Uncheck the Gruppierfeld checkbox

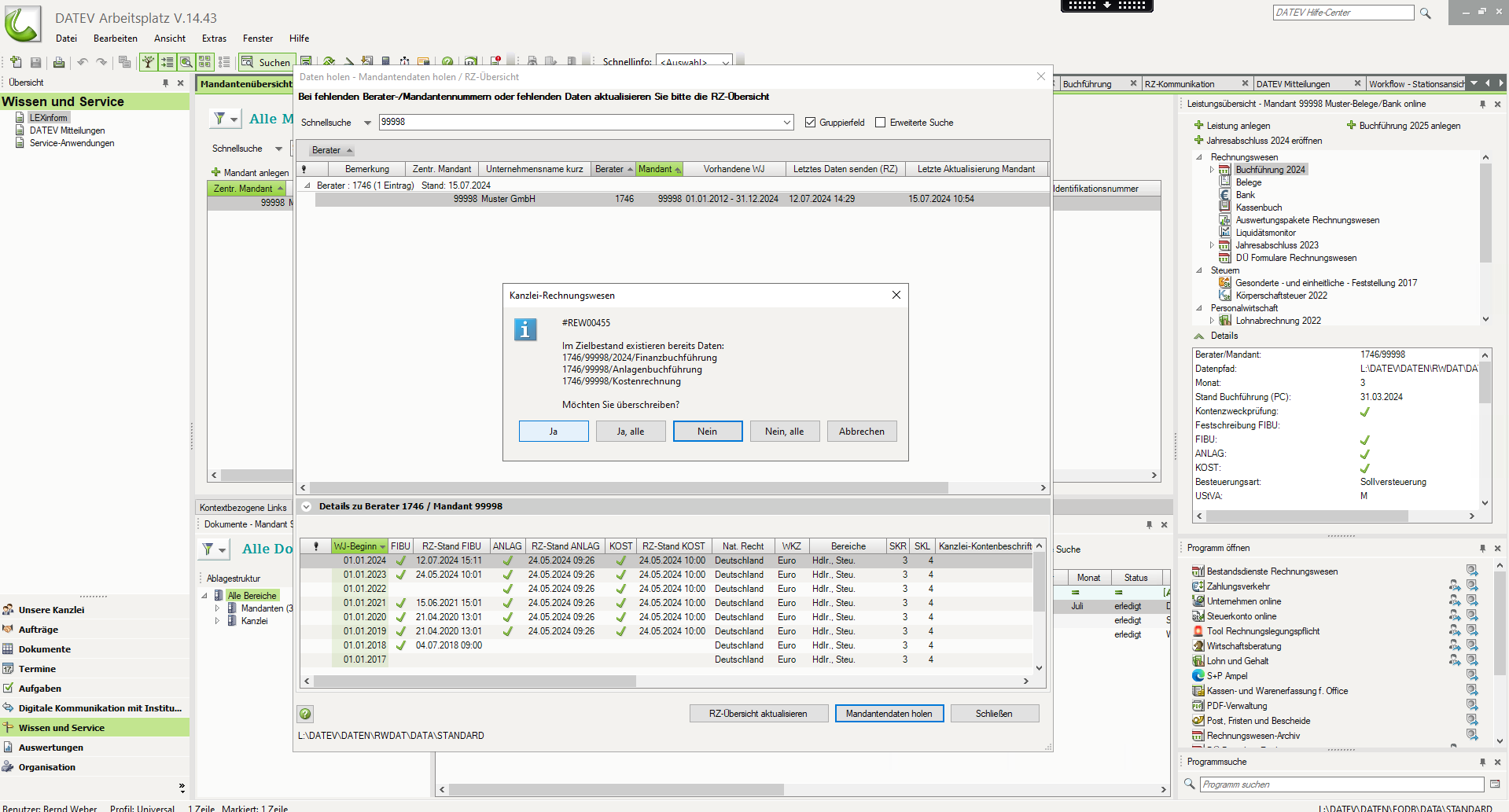point(810,123)
